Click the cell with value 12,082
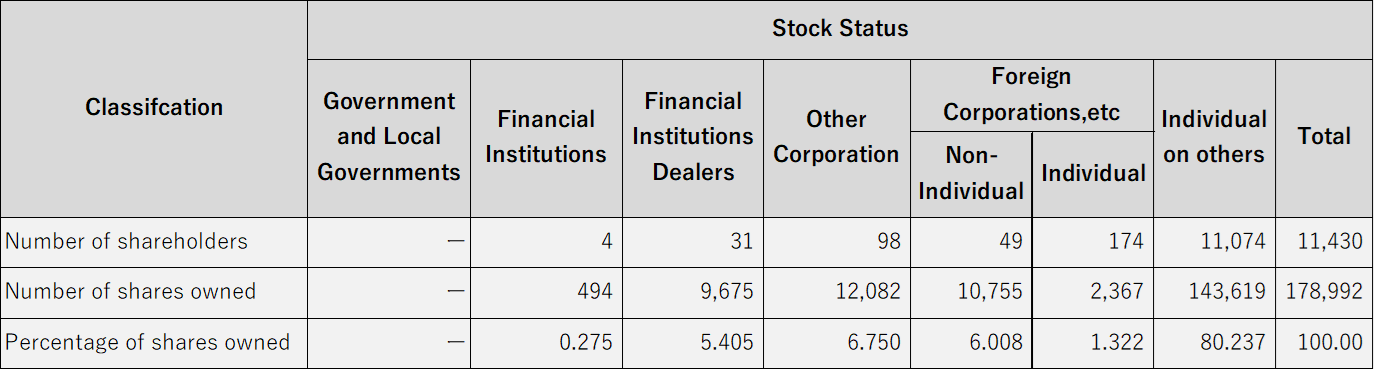Screen dimensions: 1374x370 click(x=837, y=292)
